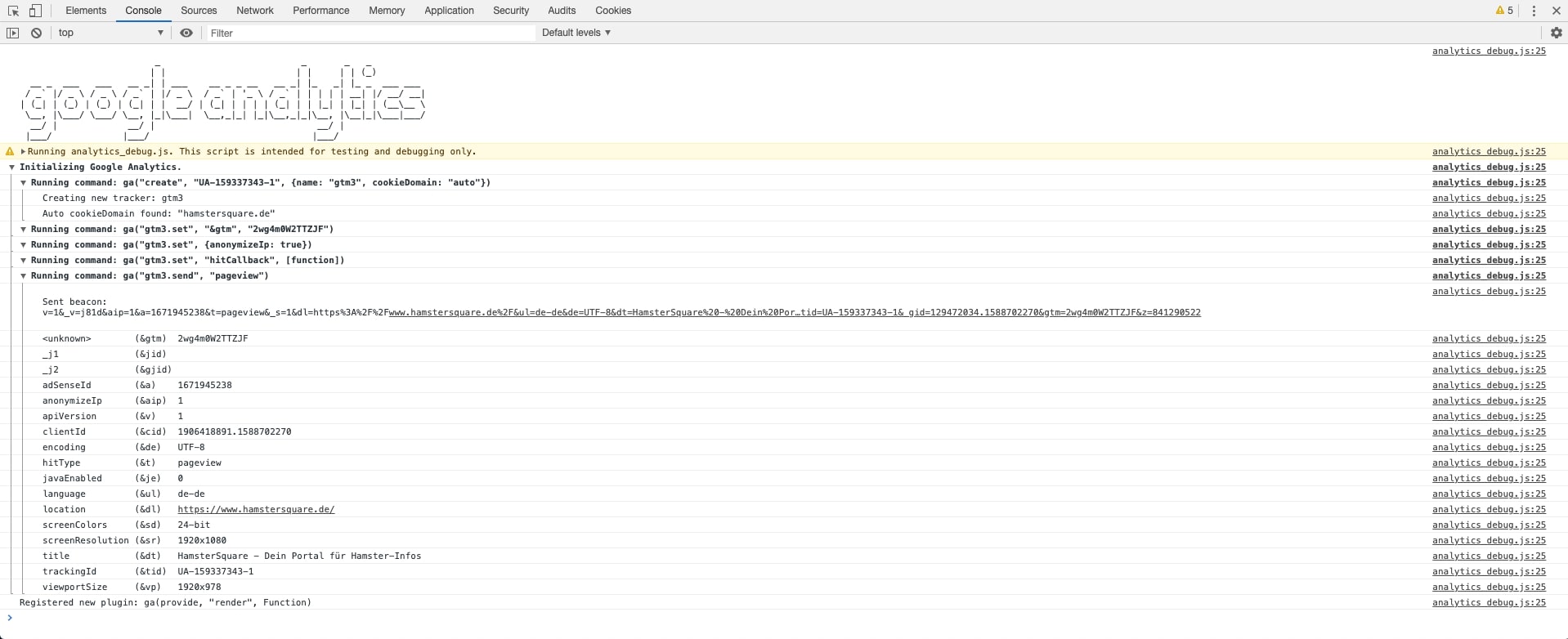
Task: Open the Performance tab
Action: pyautogui.click(x=320, y=11)
